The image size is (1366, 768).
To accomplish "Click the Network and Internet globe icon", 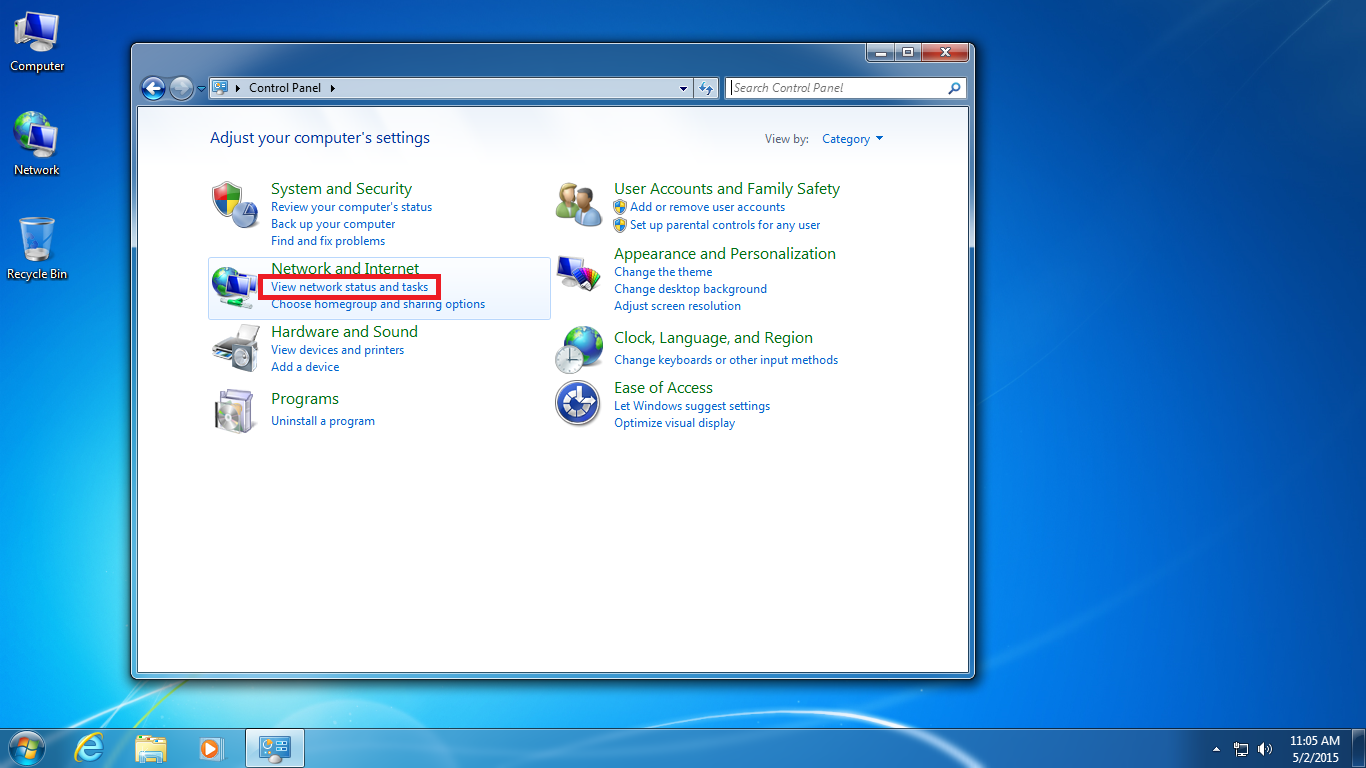I will tap(235, 287).
